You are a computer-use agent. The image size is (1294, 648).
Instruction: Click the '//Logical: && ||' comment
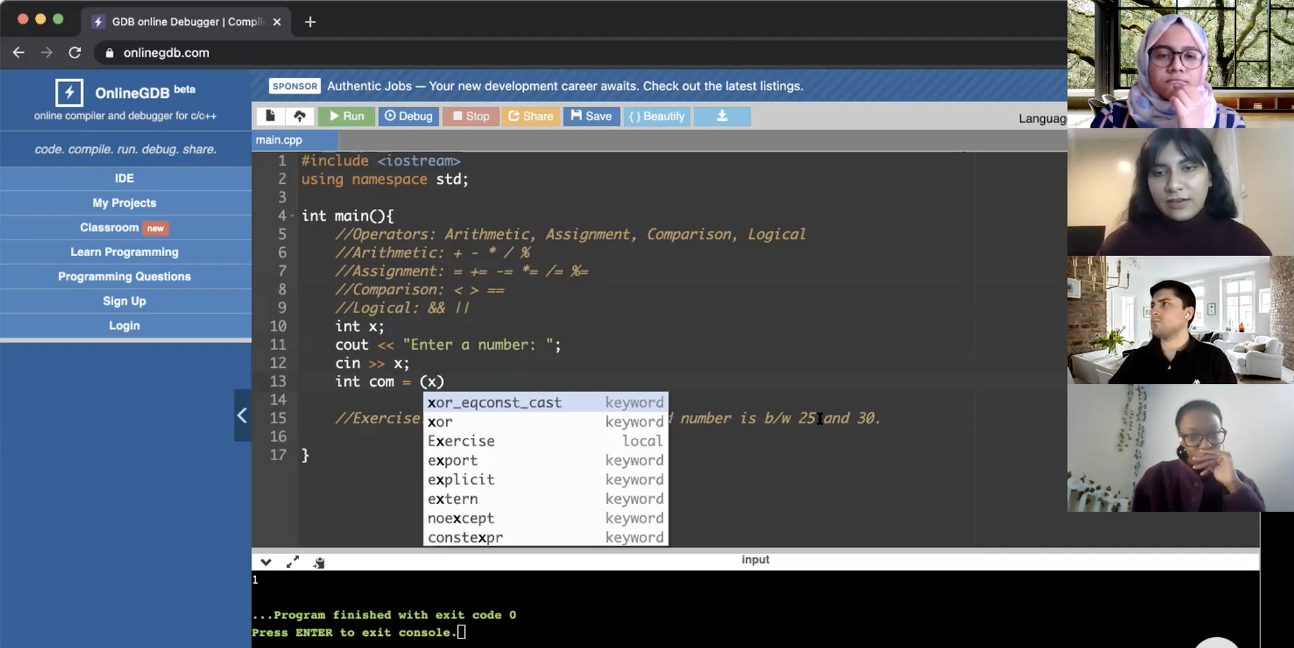pyautogui.click(x=402, y=308)
